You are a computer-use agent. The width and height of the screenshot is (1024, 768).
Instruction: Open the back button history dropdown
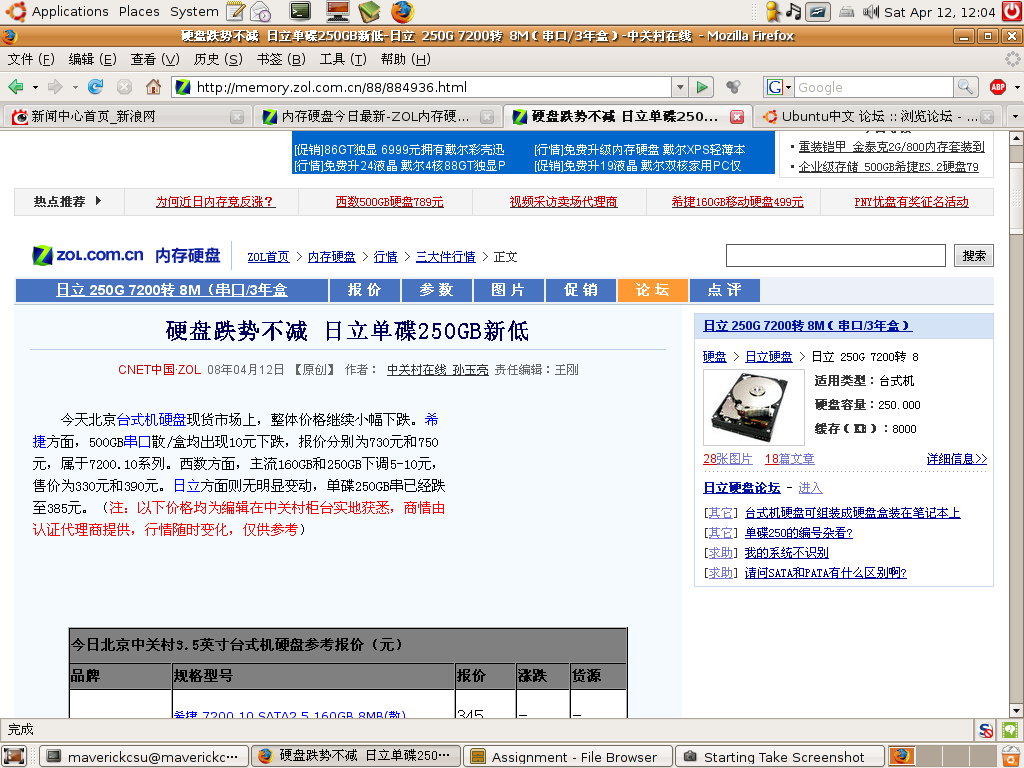pos(35,87)
